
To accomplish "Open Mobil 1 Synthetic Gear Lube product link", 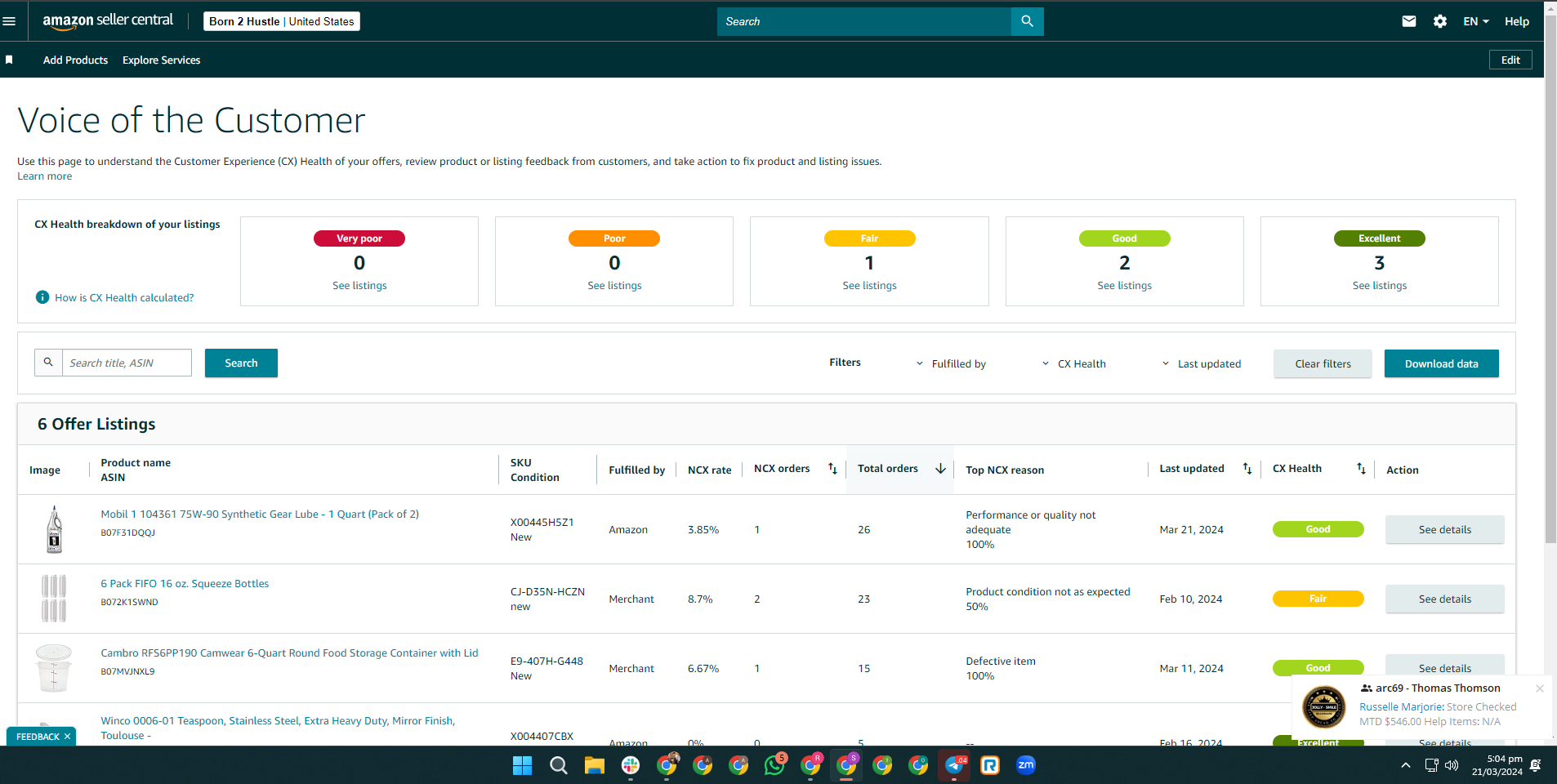I will (260, 514).
